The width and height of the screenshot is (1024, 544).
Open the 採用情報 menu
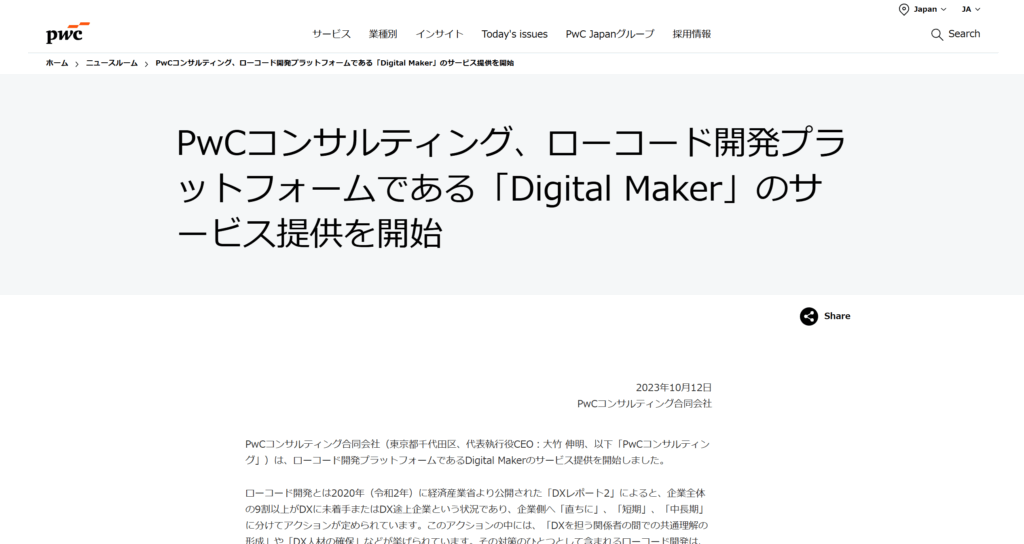(x=692, y=34)
